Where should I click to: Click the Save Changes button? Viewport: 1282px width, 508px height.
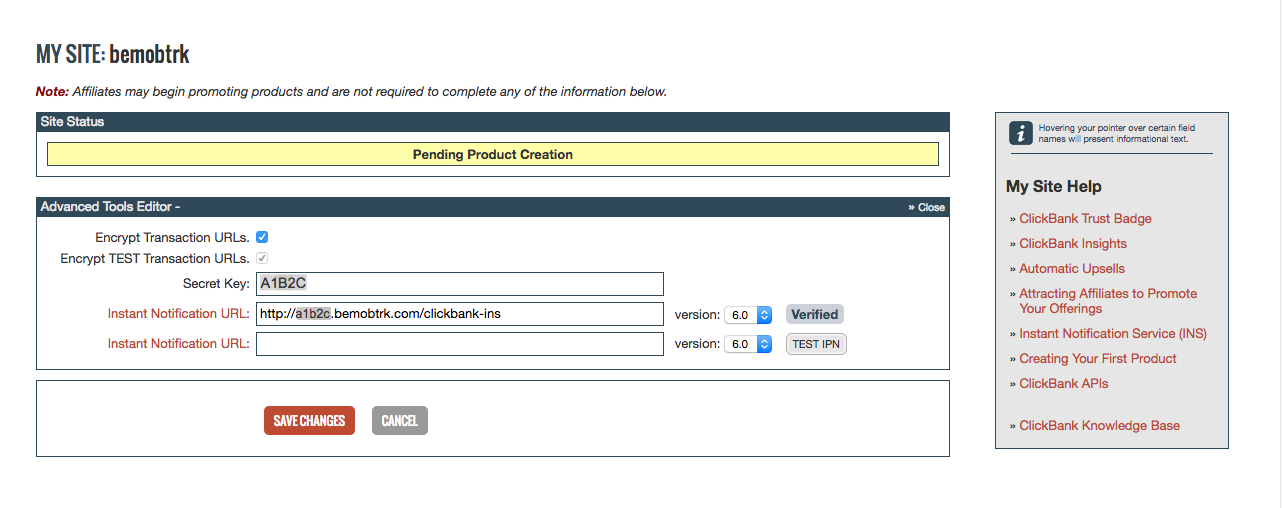pyautogui.click(x=309, y=420)
